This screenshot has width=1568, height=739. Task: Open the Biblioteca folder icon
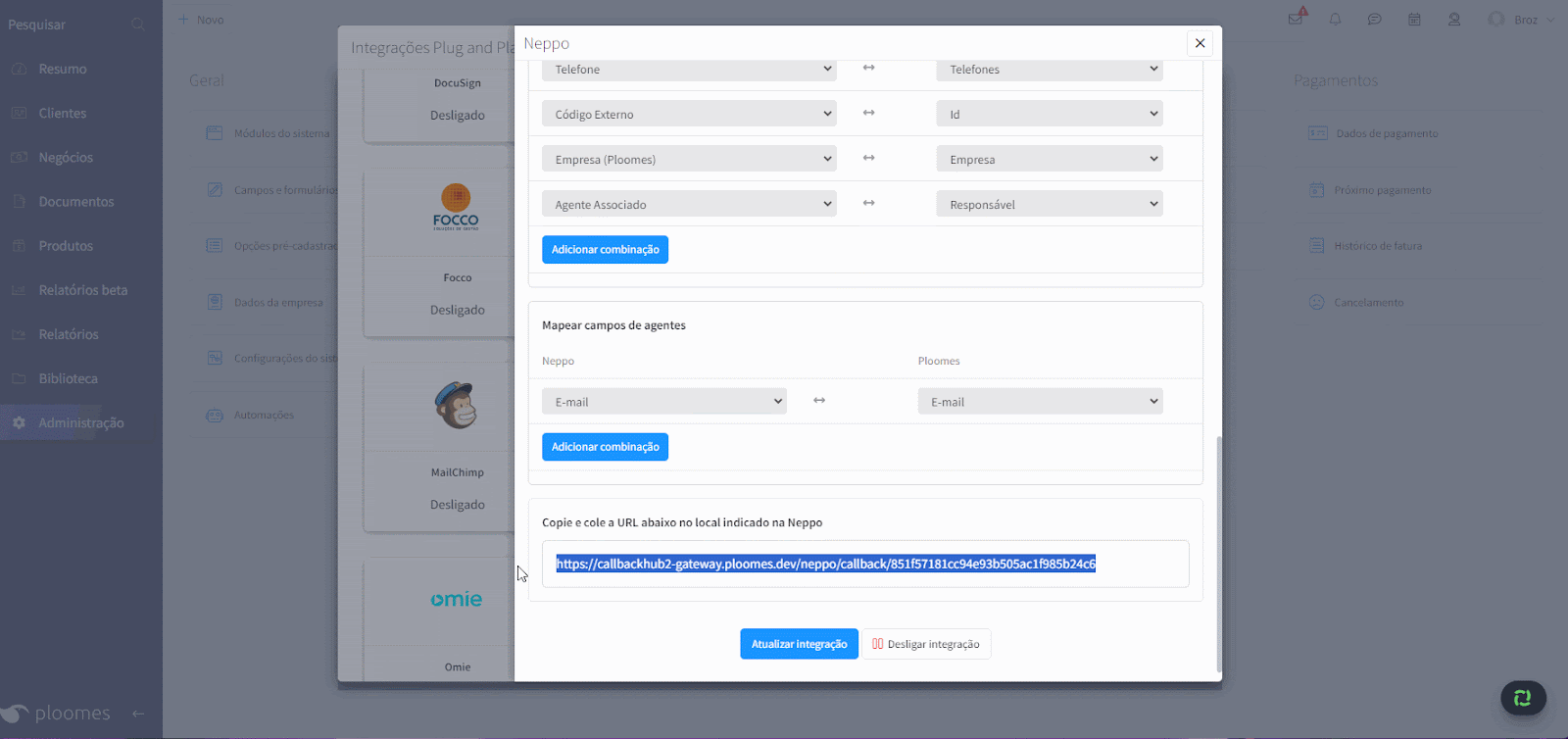pyautogui.click(x=19, y=378)
